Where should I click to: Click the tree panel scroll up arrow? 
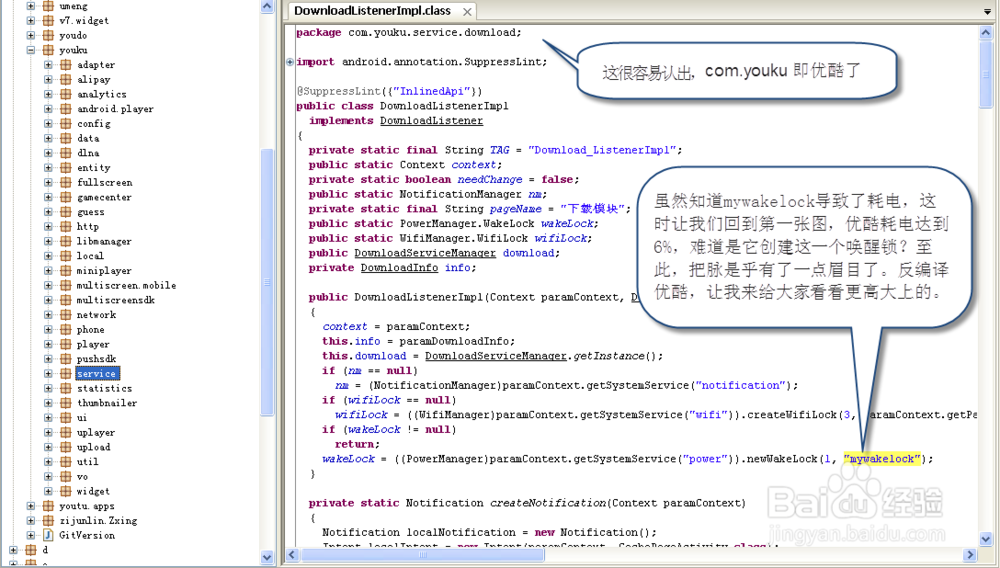267,6
